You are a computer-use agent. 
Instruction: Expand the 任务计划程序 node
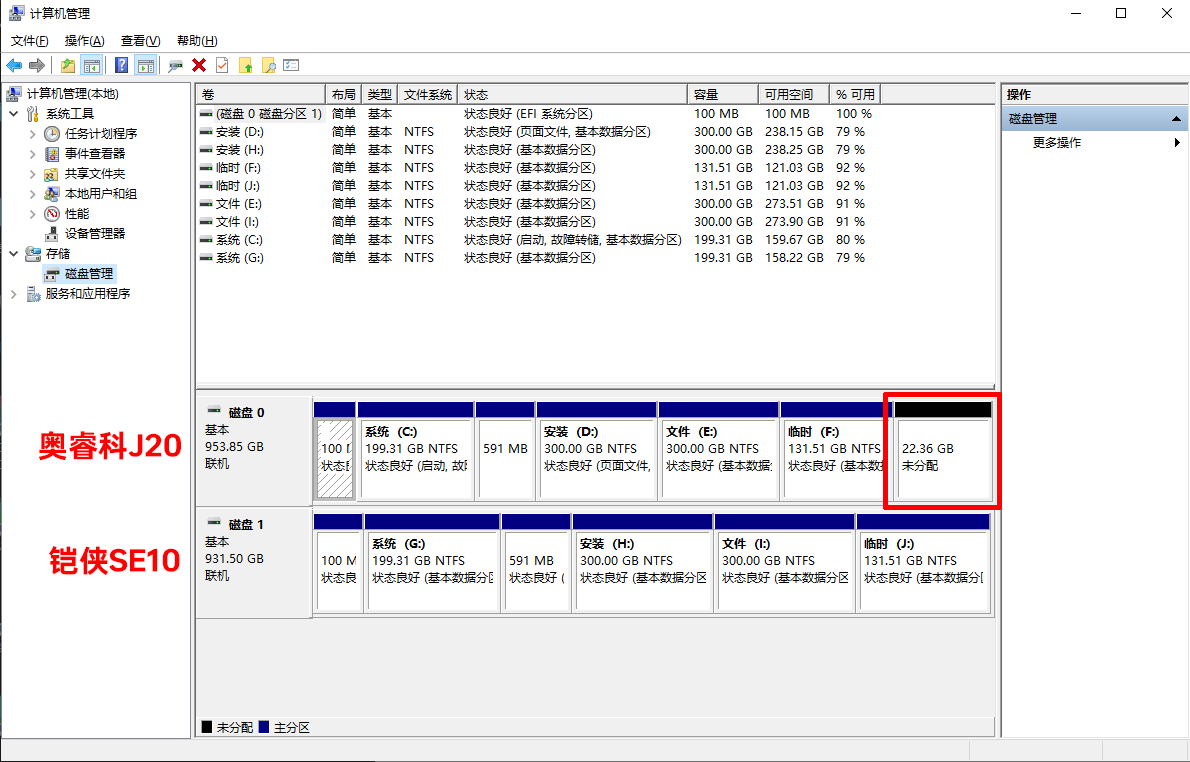(32, 134)
